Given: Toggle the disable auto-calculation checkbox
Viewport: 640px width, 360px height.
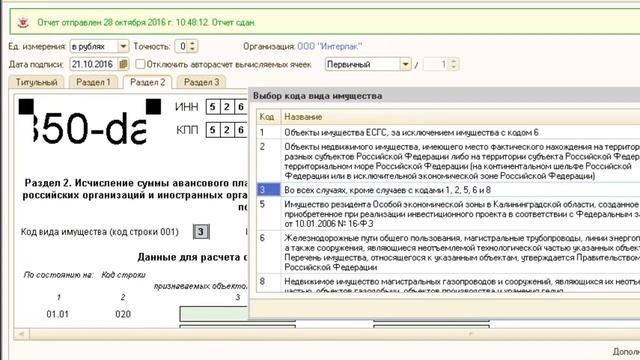Looking at the screenshot, I should click(140, 64).
